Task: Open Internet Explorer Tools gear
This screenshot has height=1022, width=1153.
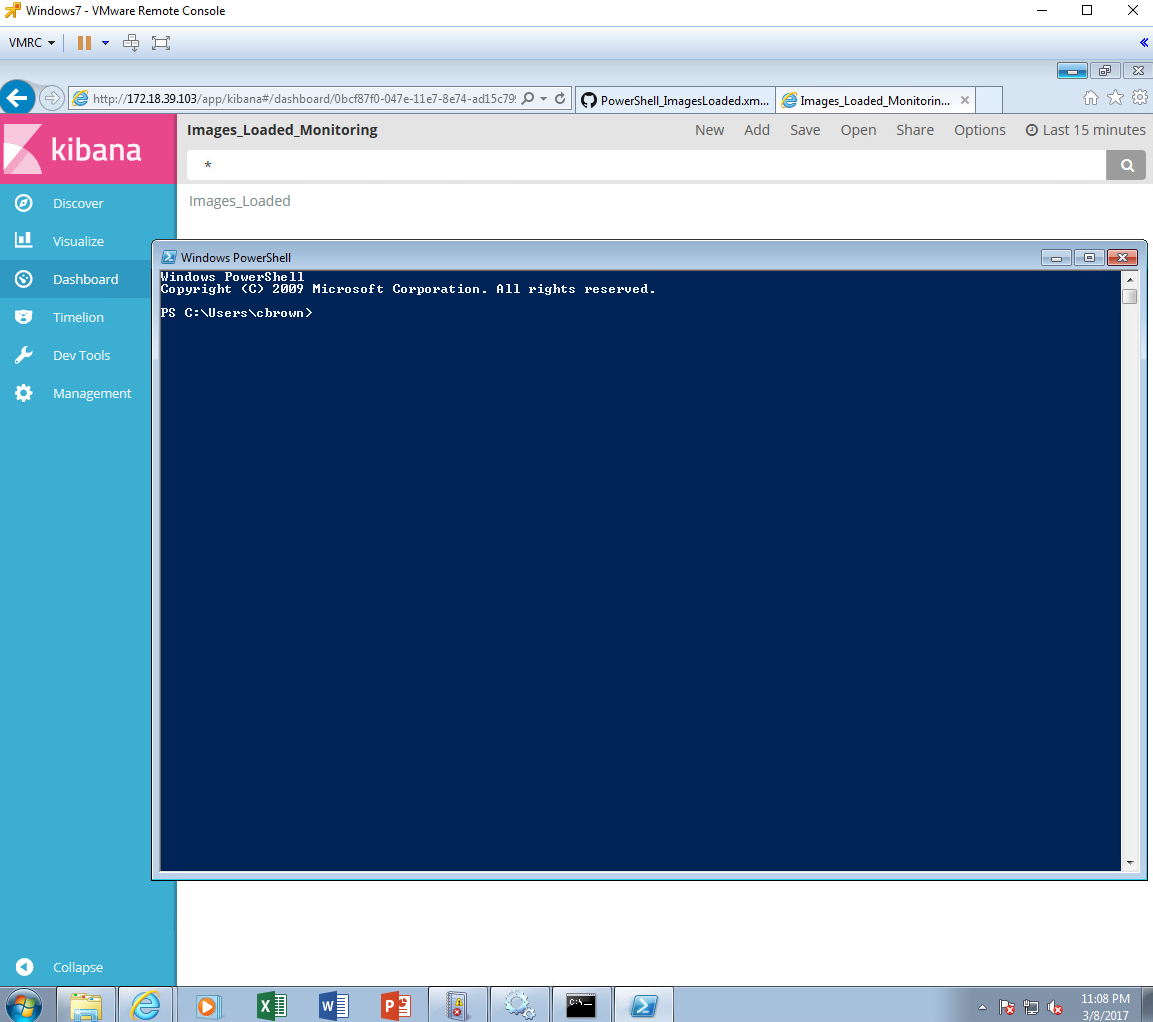Action: point(1140,98)
